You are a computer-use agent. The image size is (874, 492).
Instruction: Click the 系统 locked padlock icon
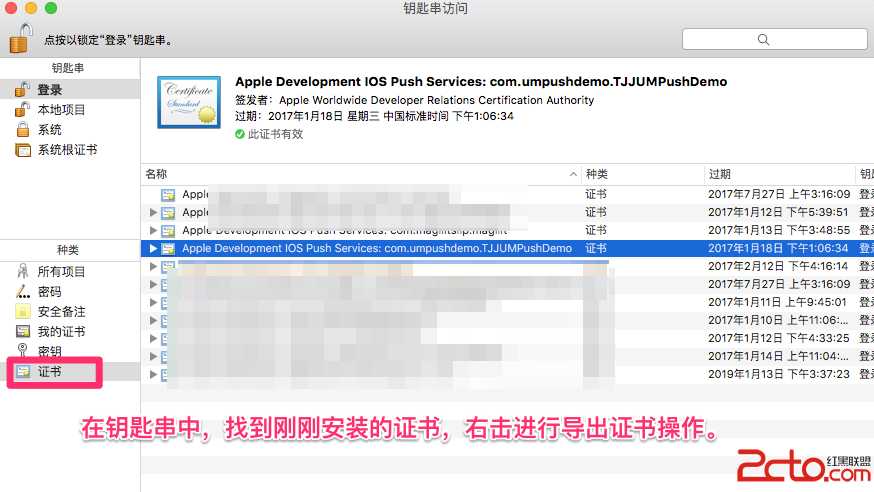pos(23,129)
